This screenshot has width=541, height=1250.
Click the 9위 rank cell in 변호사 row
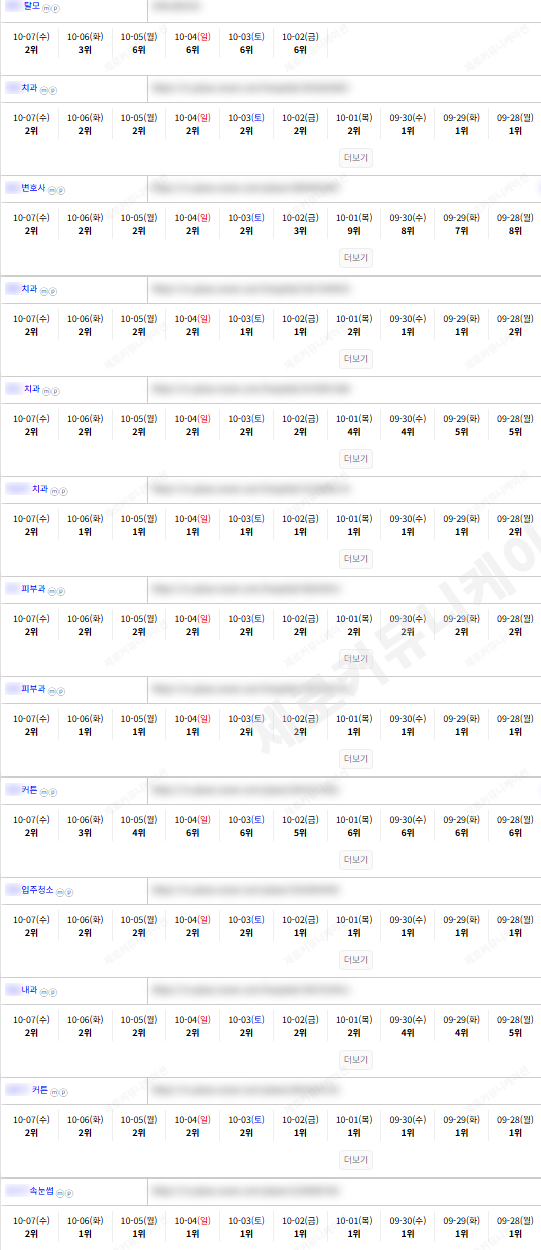click(x=354, y=231)
